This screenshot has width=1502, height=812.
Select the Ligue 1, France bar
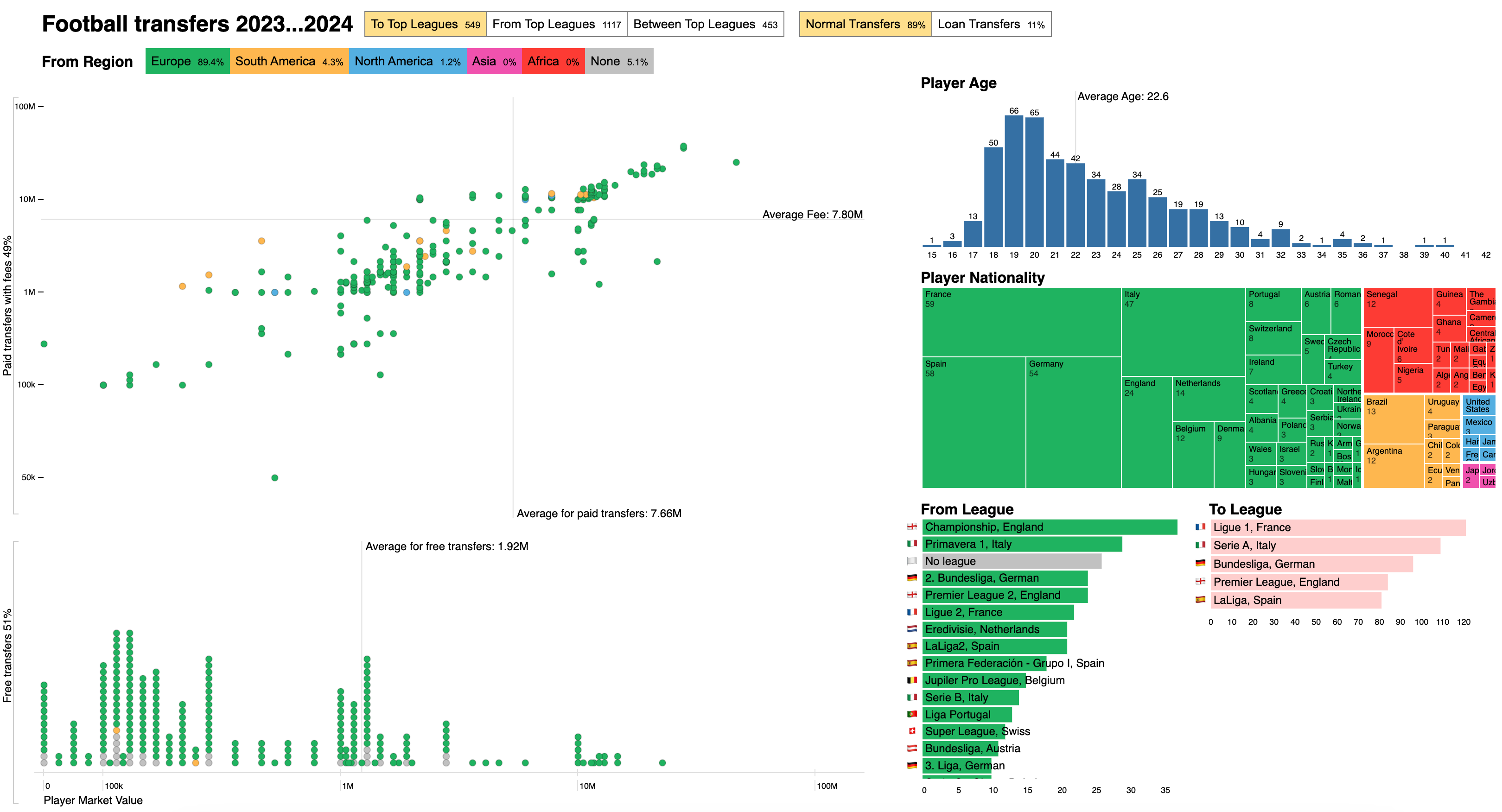tap(1338, 527)
